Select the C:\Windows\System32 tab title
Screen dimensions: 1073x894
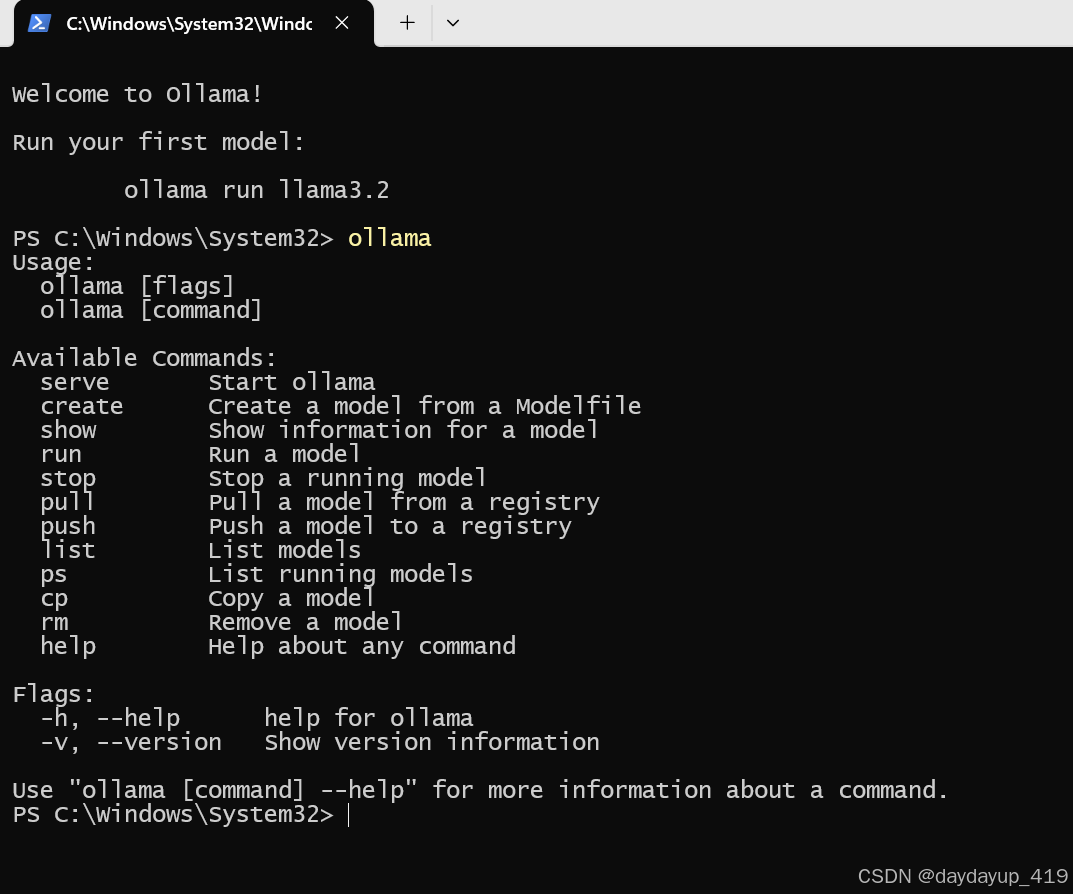[189, 24]
